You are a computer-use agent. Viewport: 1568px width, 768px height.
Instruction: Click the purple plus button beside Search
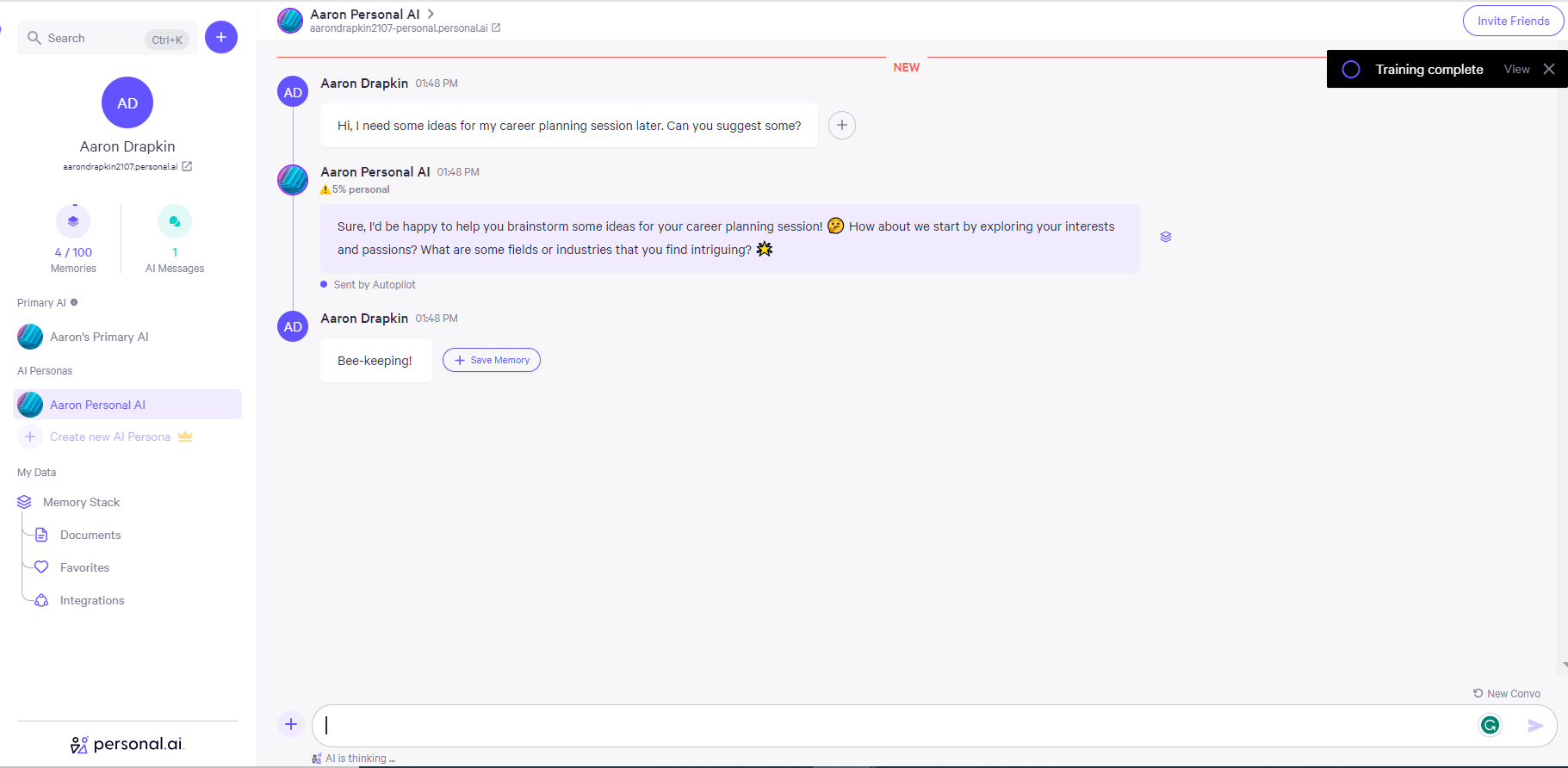pyautogui.click(x=221, y=37)
